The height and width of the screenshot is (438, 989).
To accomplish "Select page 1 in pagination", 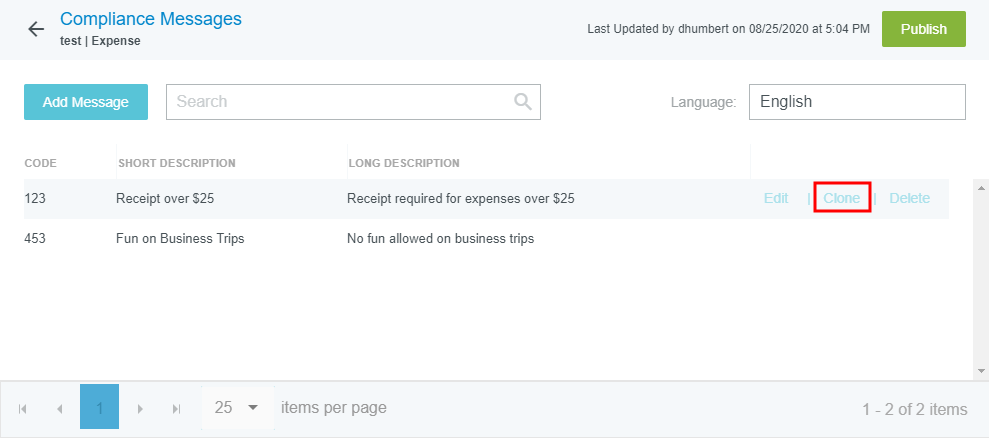I will click(x=99, y=408).
